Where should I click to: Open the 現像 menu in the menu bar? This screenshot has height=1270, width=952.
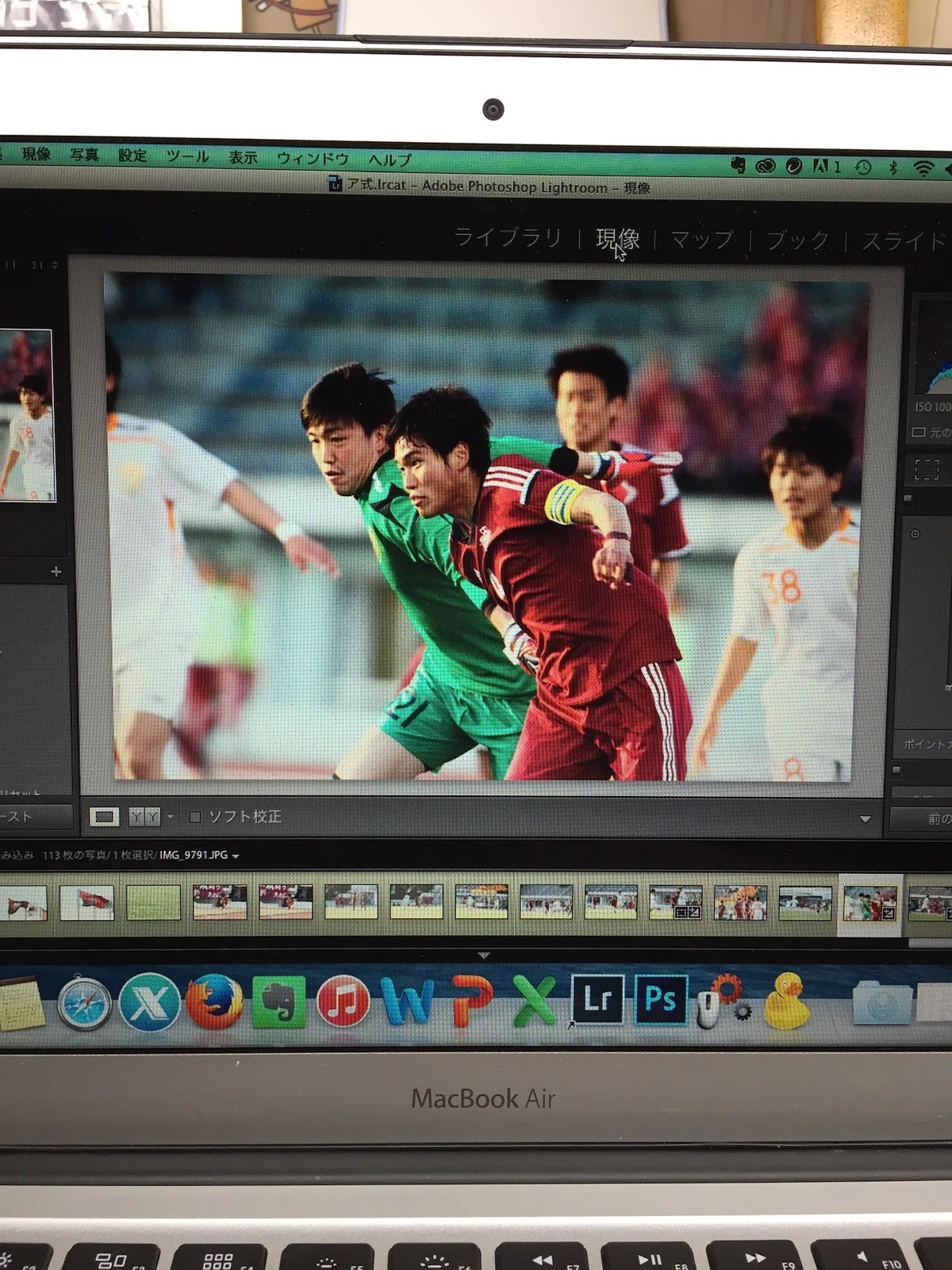pos(36,154)
